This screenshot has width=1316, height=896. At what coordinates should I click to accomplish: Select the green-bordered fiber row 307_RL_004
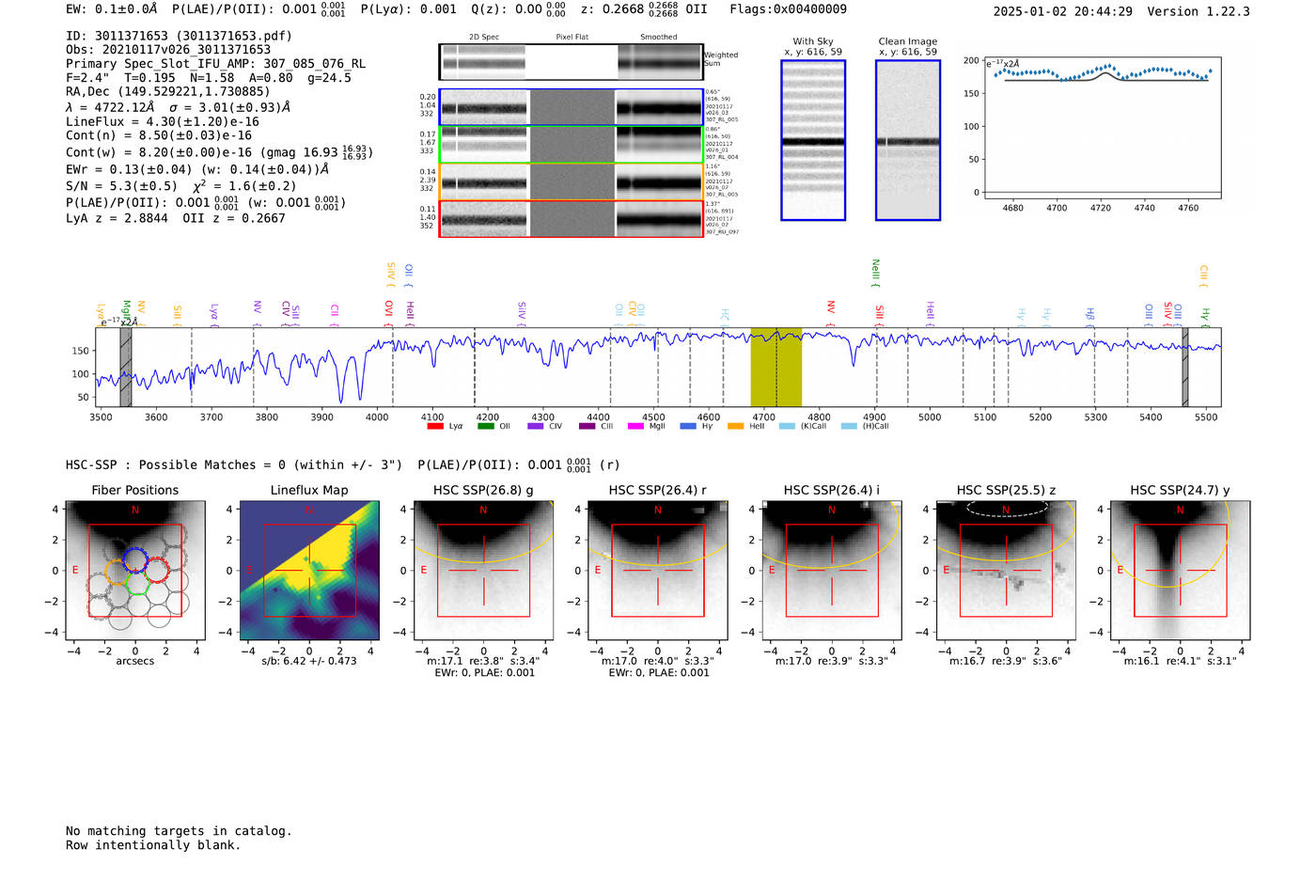571,145
